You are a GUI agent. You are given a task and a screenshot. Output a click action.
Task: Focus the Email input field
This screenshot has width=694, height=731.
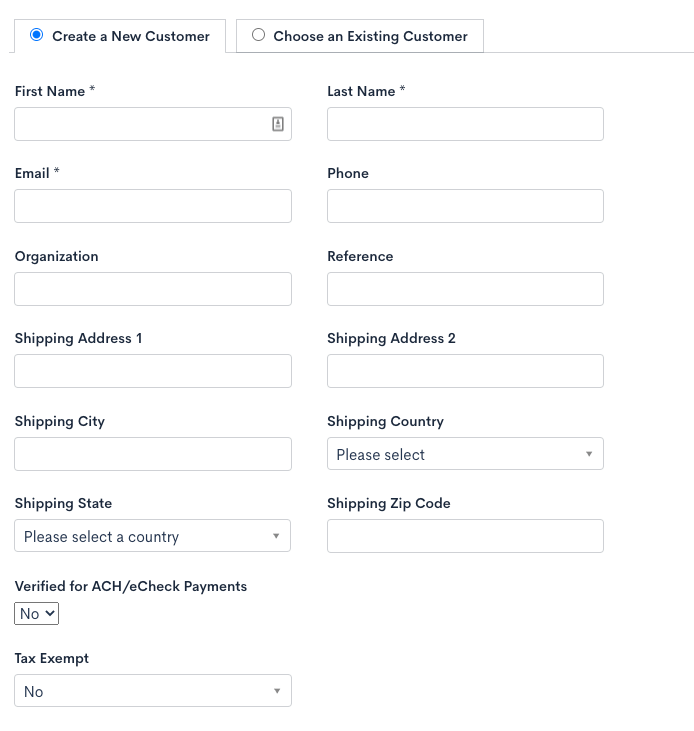click(152, 206)
